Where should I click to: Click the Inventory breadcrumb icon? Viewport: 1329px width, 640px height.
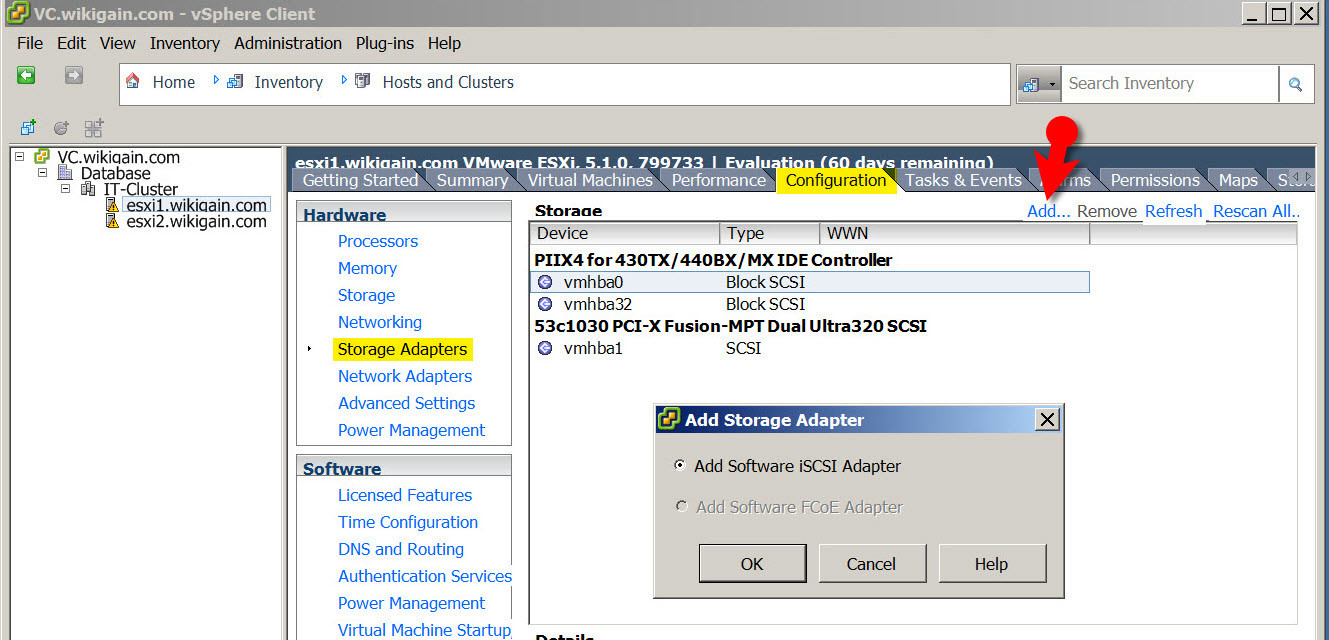(235, 81)
